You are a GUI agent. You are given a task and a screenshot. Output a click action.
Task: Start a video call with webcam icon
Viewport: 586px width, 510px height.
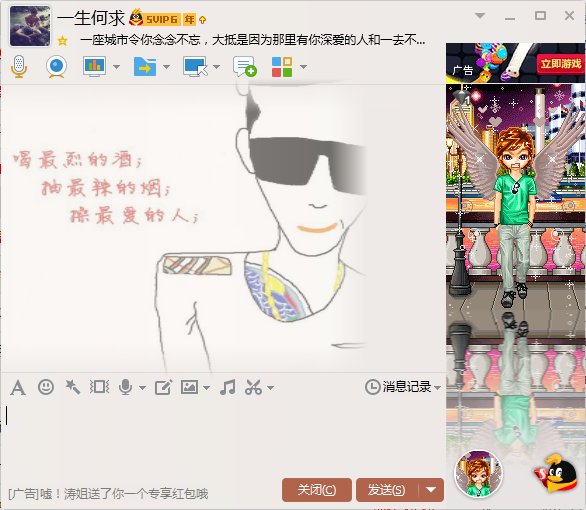[56, 67]
